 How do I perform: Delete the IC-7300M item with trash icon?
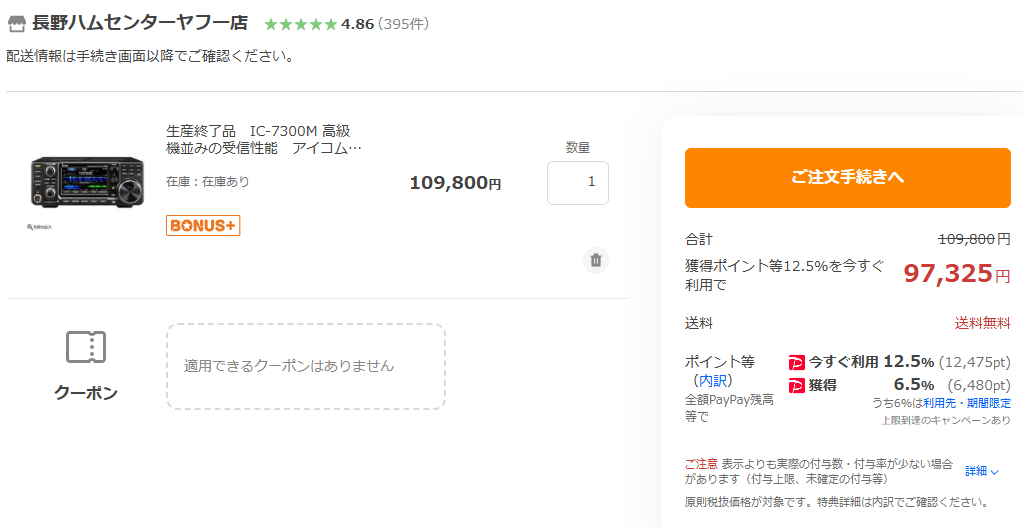click(596, 260)
